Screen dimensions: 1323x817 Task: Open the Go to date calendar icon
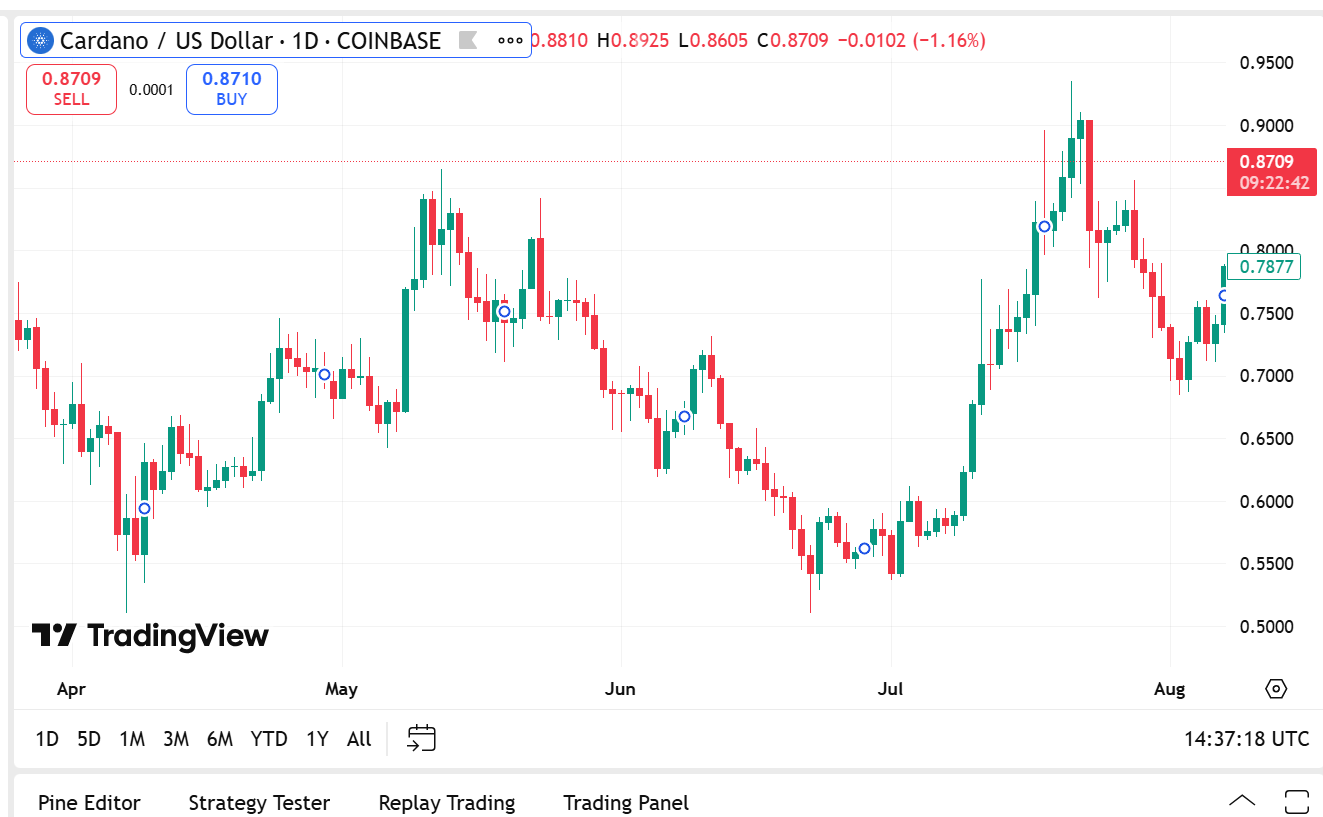tap(421, 739)
